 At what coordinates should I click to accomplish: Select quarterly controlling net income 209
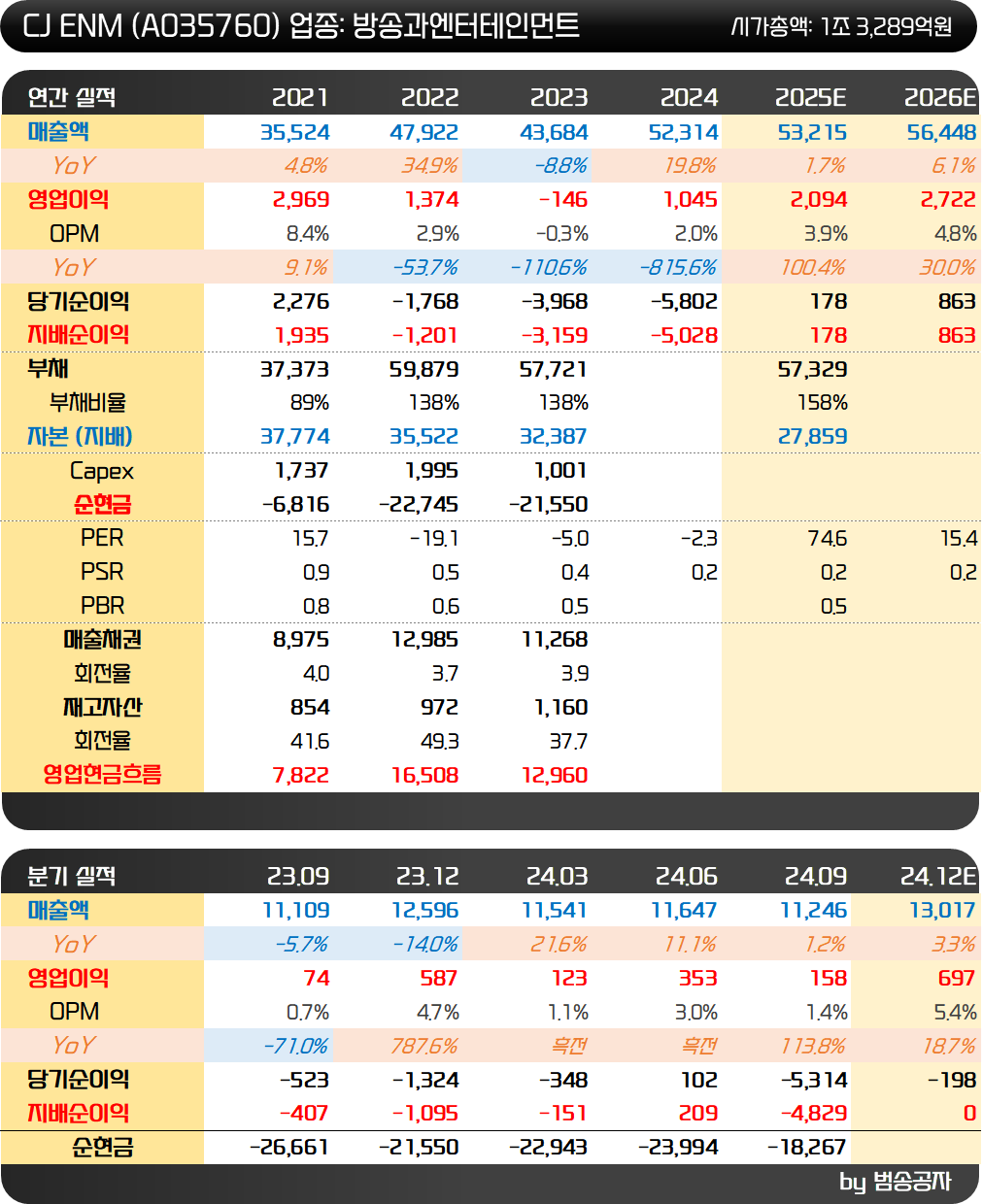(x=699, y=1114)
